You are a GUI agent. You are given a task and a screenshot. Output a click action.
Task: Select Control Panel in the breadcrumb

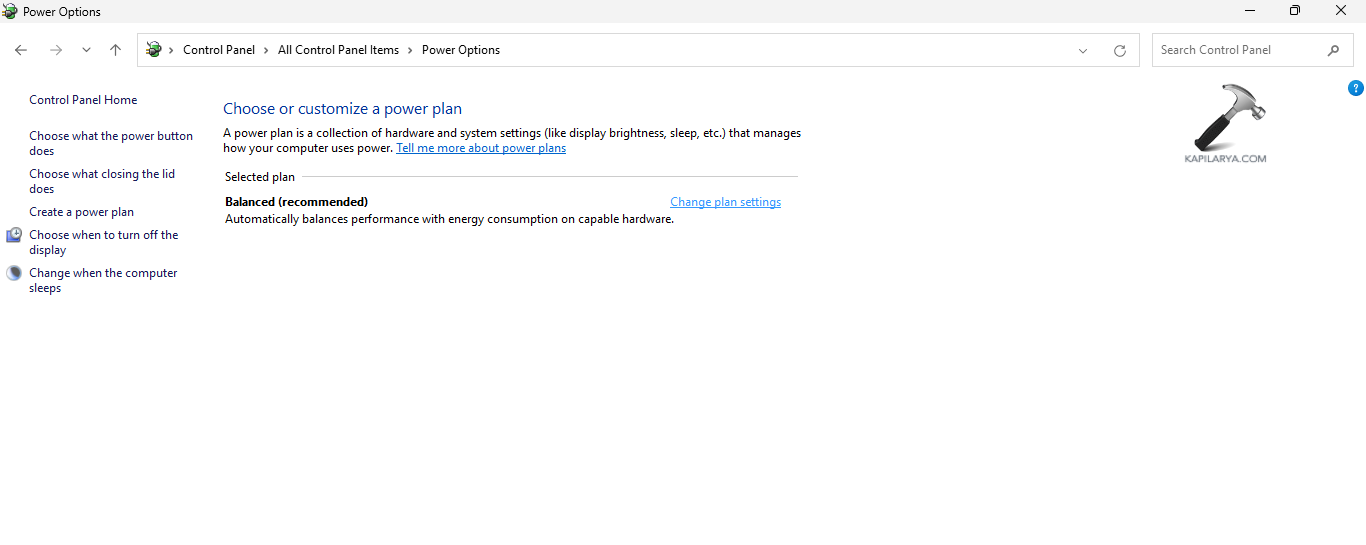(x=219, y=50)
